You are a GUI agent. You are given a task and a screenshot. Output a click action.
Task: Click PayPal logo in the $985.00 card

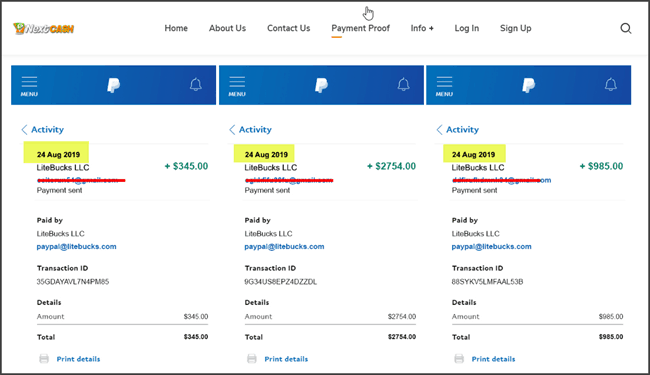point(528,85)
